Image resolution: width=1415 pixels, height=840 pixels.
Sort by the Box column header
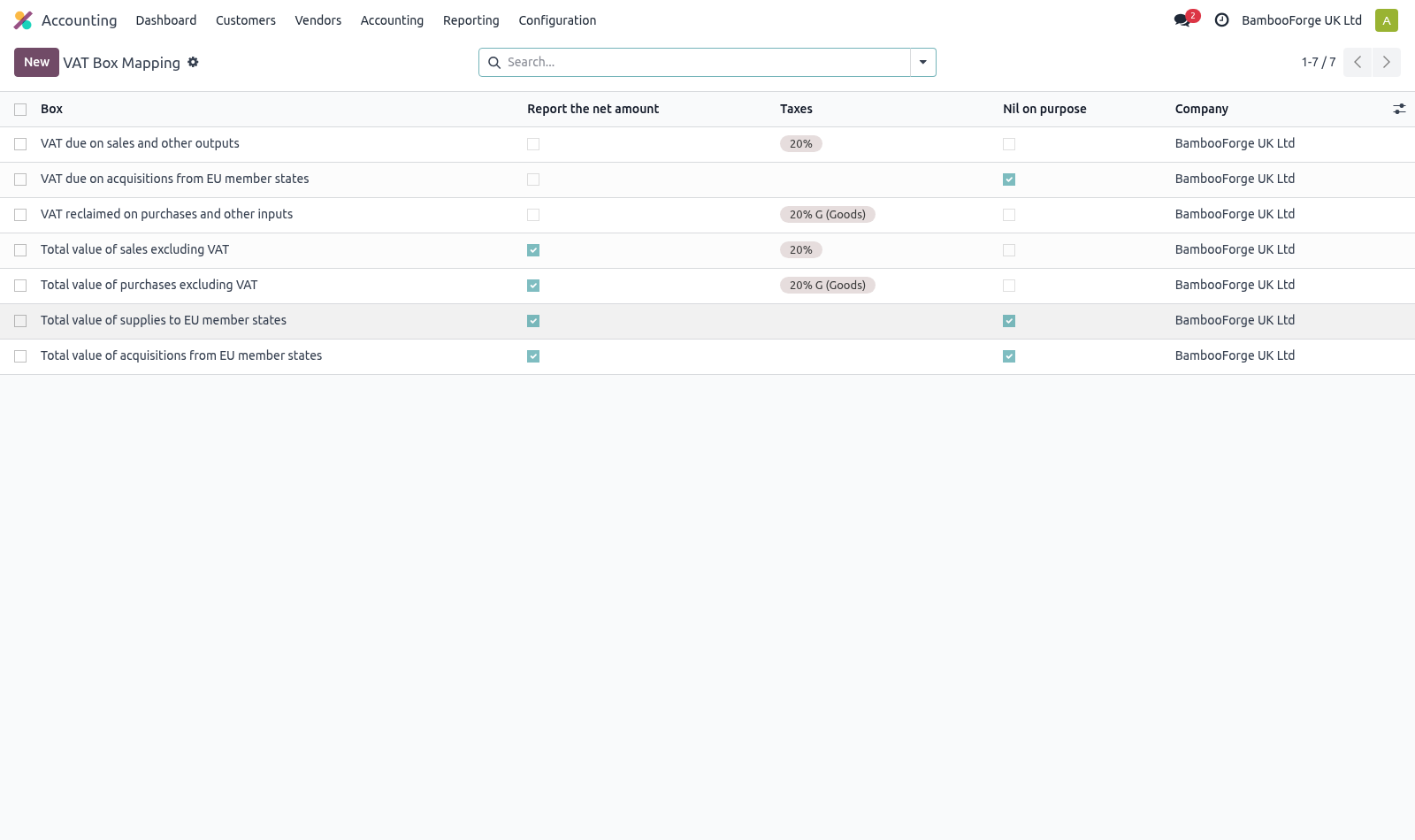click(51, 109)
